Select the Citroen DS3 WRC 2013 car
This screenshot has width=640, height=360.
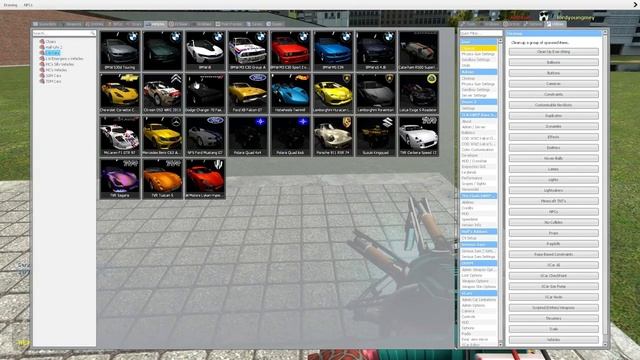pos(162,93)
